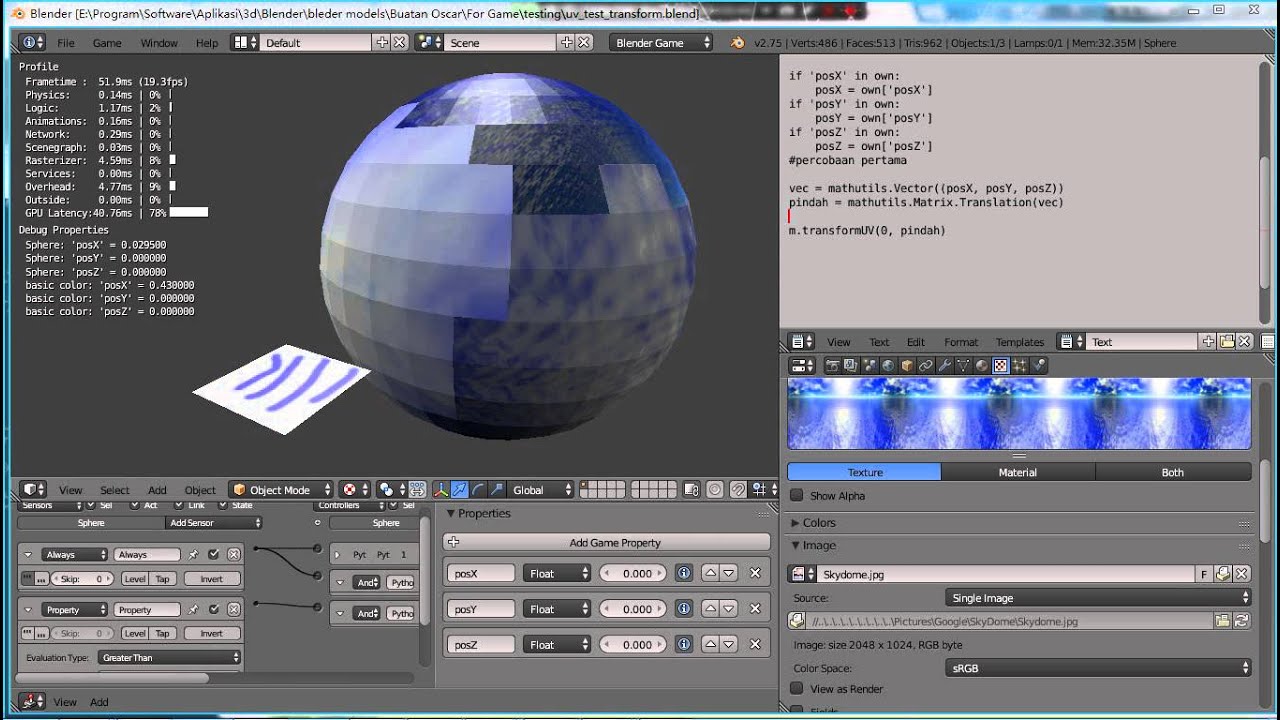Move posZ property down
1280x720 pixels.
click(x=729, y=645)
